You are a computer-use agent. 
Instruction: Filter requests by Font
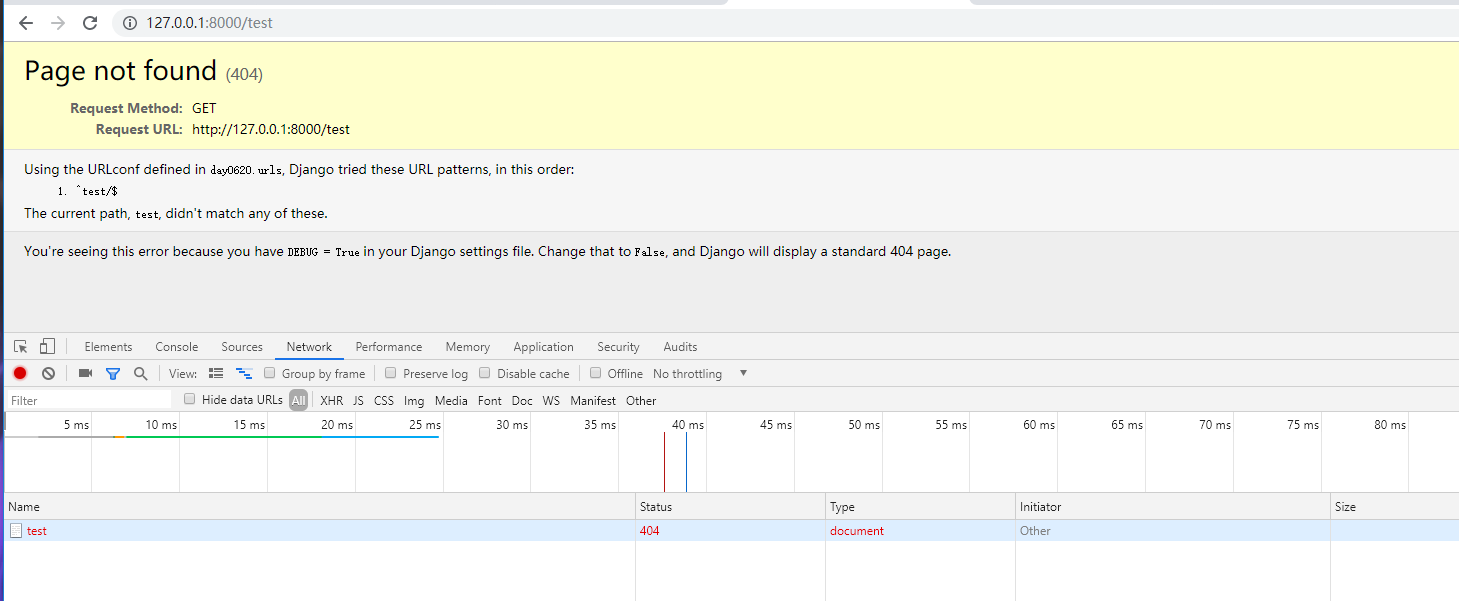tap(490, 400)
